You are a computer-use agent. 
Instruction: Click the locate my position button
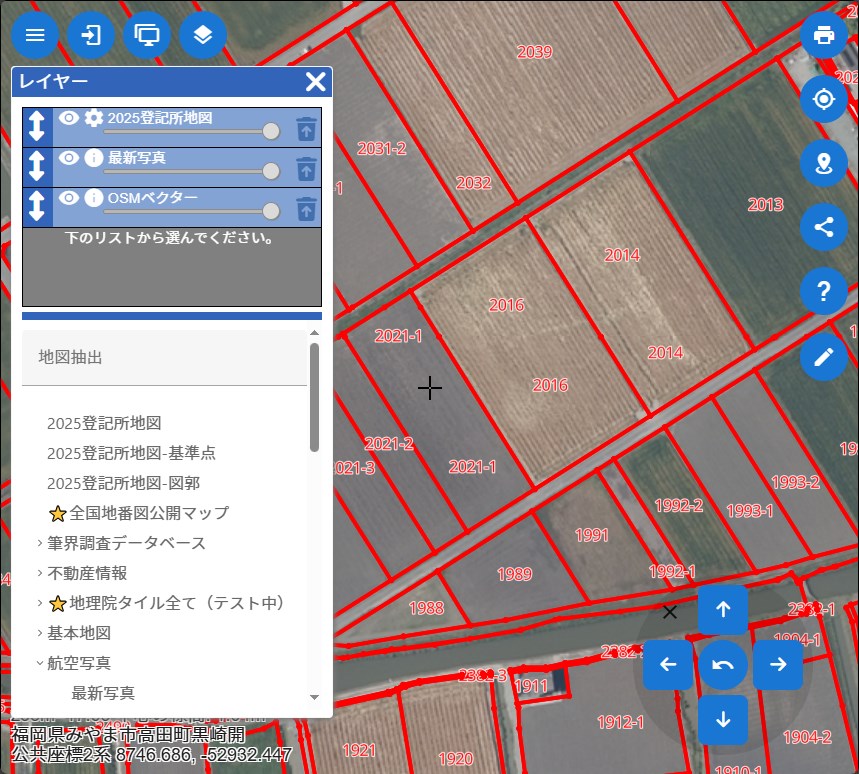tap(824, 99)
